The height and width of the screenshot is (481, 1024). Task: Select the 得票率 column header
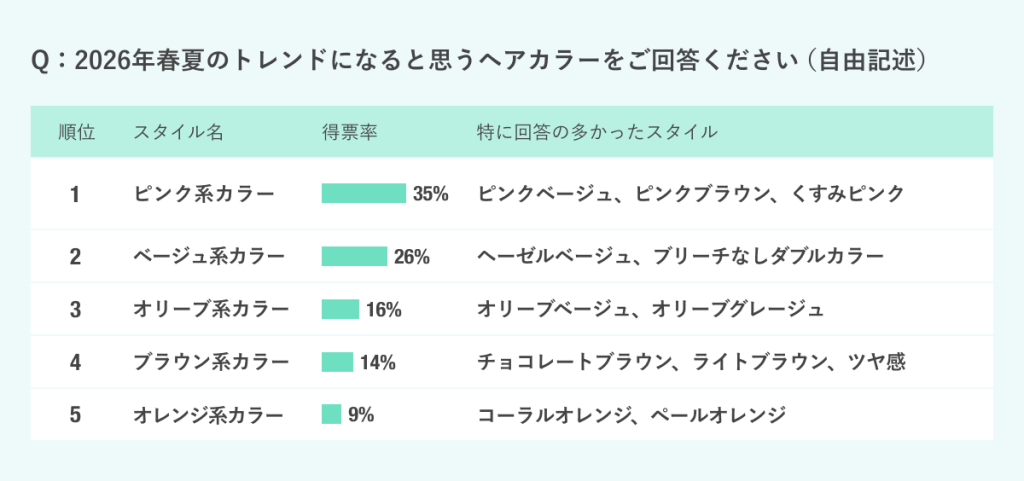pyautogui.click(x=349, y=132)
